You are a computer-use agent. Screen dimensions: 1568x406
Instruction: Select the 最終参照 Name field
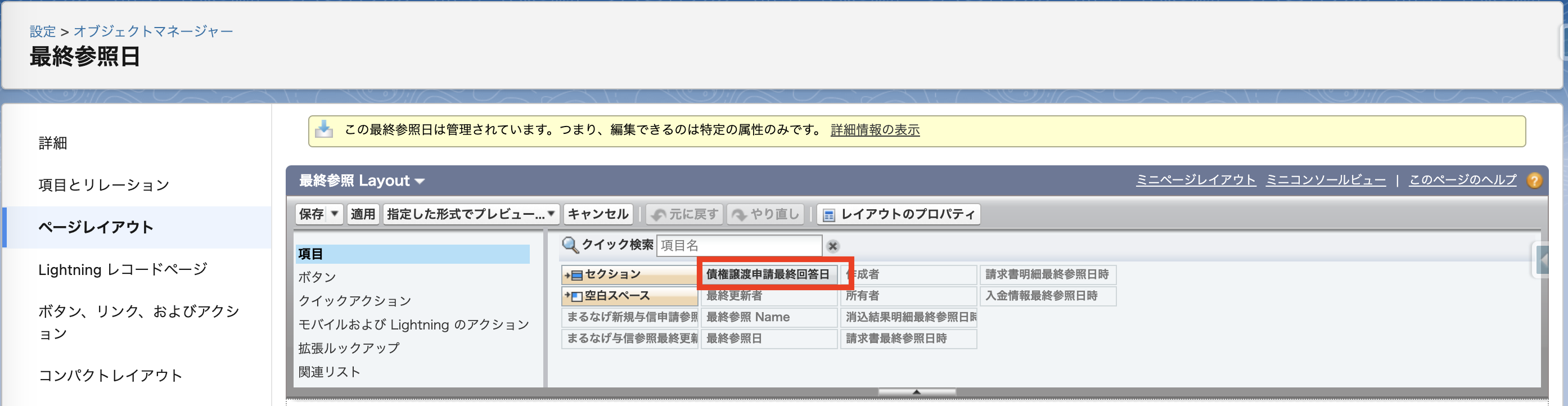click(769, 317)
